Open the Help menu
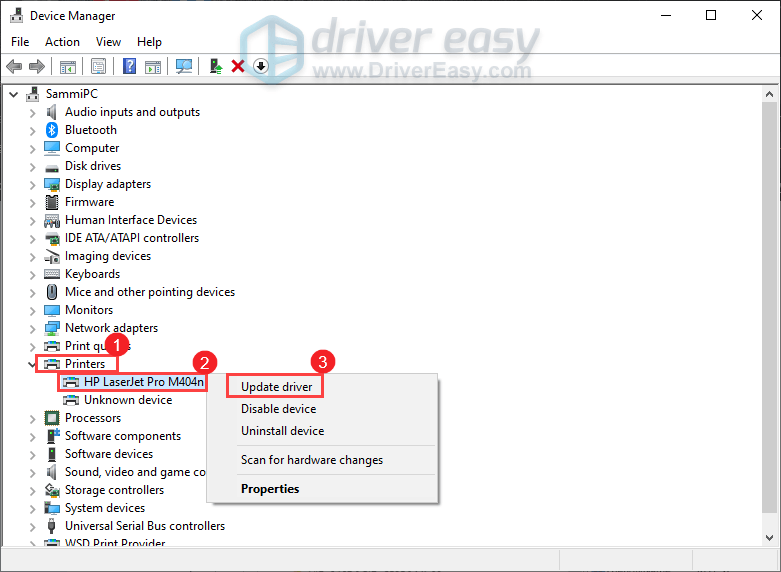 (x=149, y=42)
